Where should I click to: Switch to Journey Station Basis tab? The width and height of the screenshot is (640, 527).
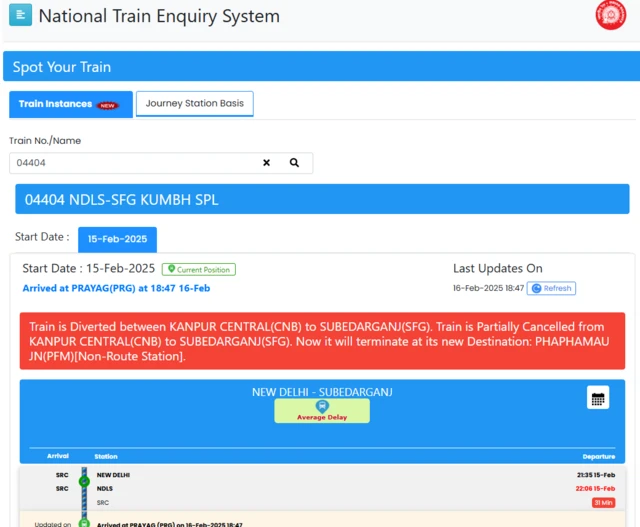(x=195, y=104)
